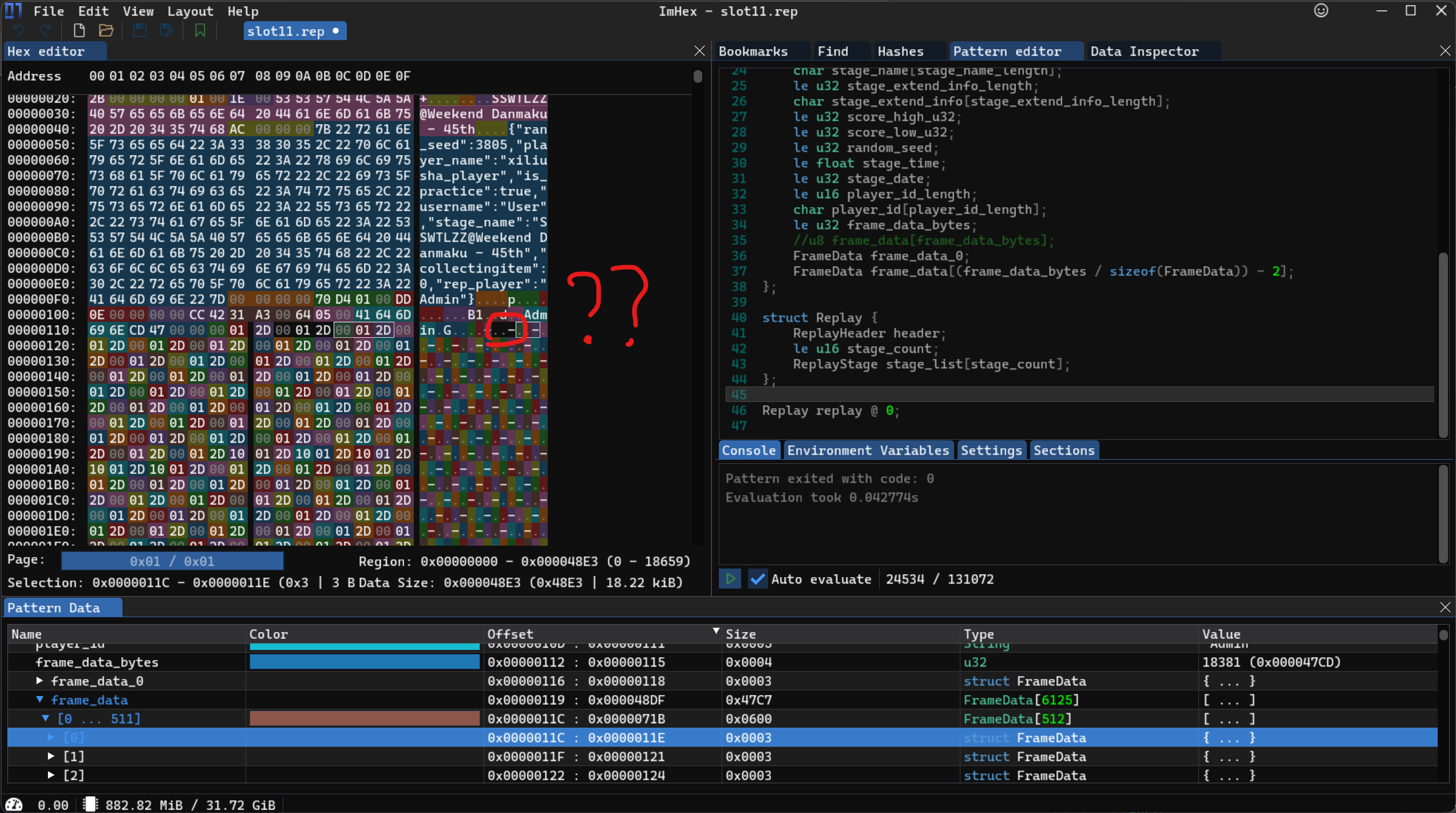Click the smiley feedback icon in title bar

pos(1321,10)
